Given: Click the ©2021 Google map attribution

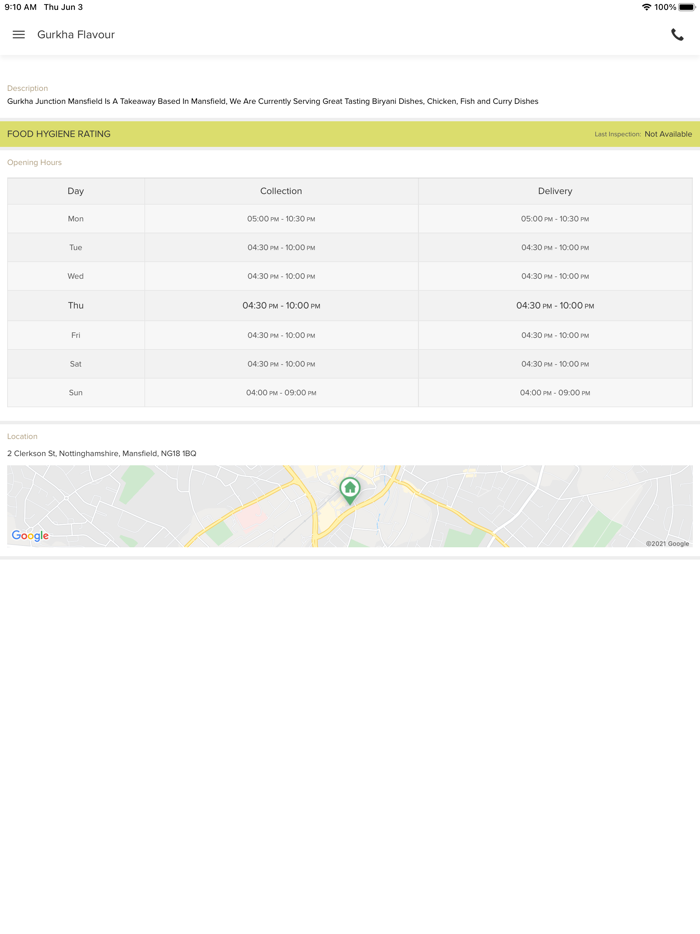Looking at the screenshot, I should pyautogui.click(x=667, y=543).
